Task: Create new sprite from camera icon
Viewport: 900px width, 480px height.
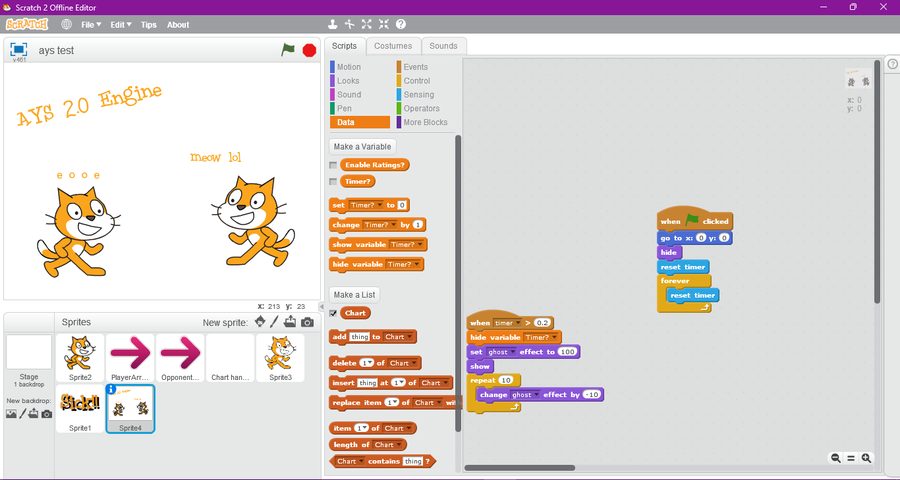Action: point(308,322)
